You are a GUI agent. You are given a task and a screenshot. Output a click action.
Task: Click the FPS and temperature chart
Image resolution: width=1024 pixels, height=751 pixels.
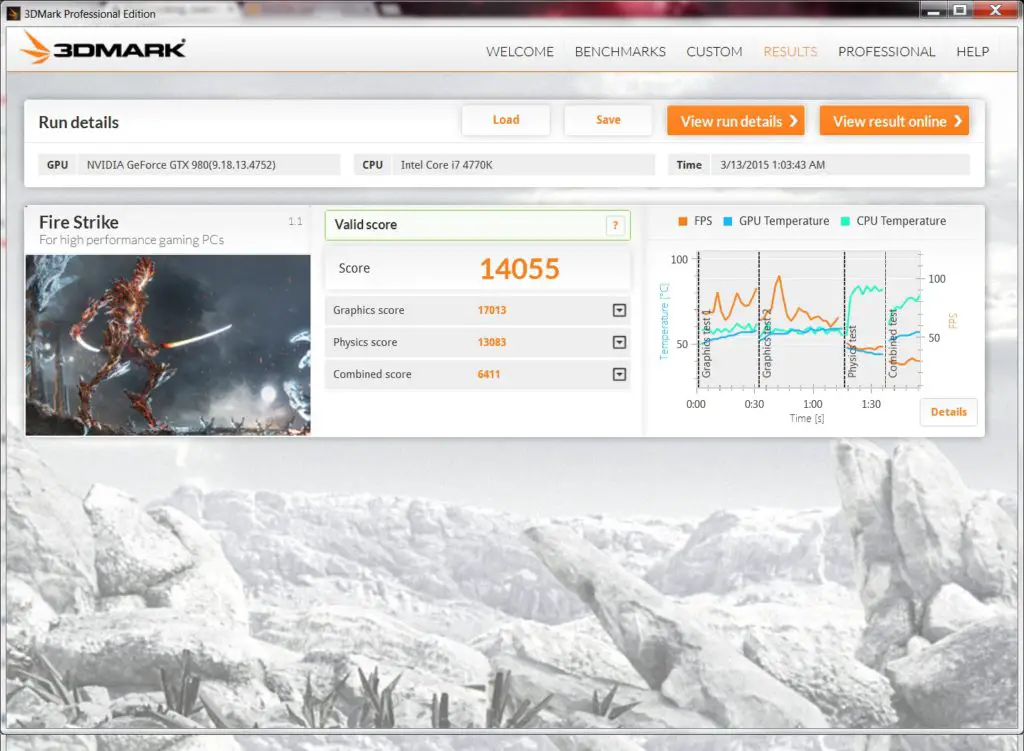pyautogui.click(x=810, y=320)
